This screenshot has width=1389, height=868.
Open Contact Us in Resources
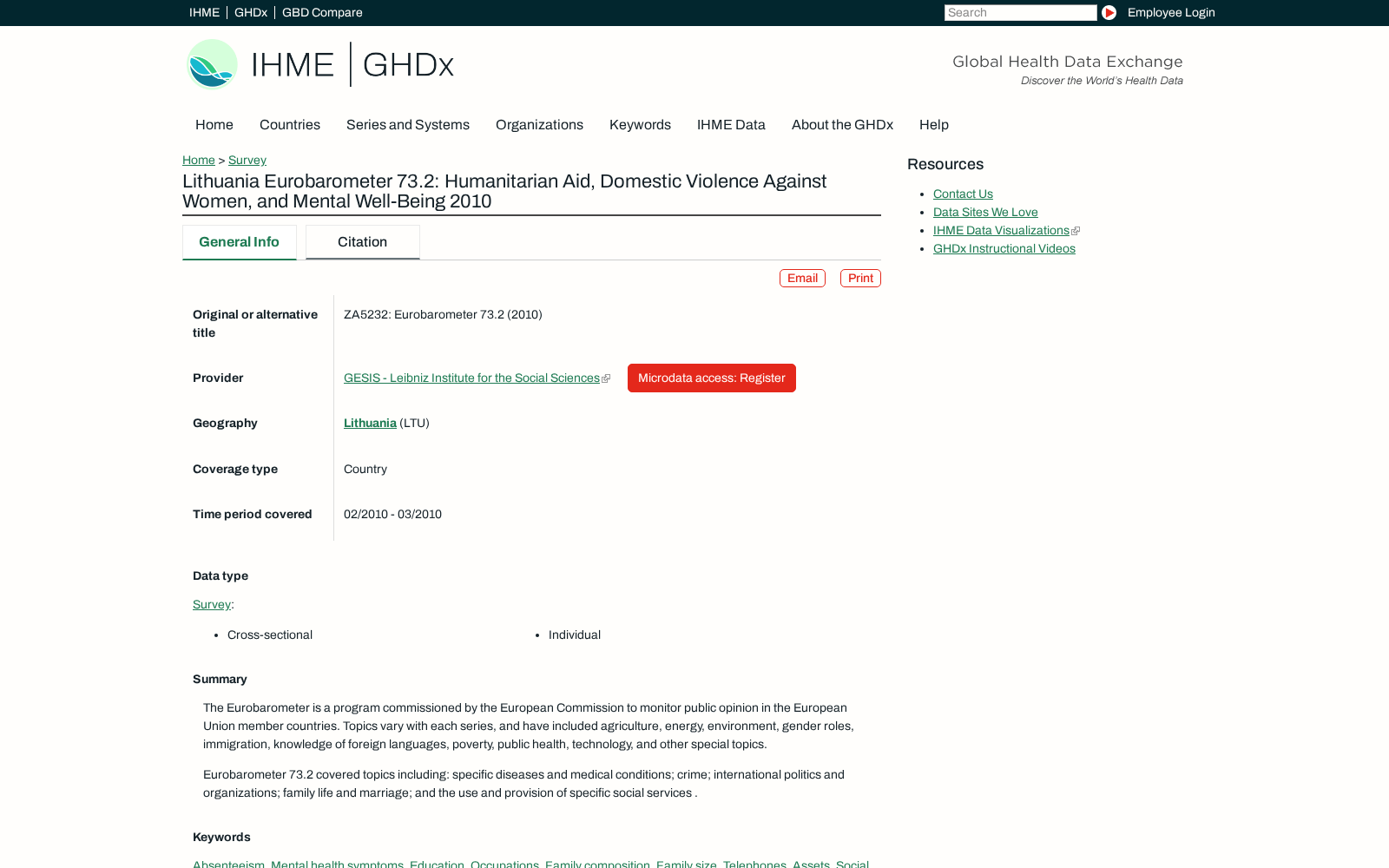(963, 194)
